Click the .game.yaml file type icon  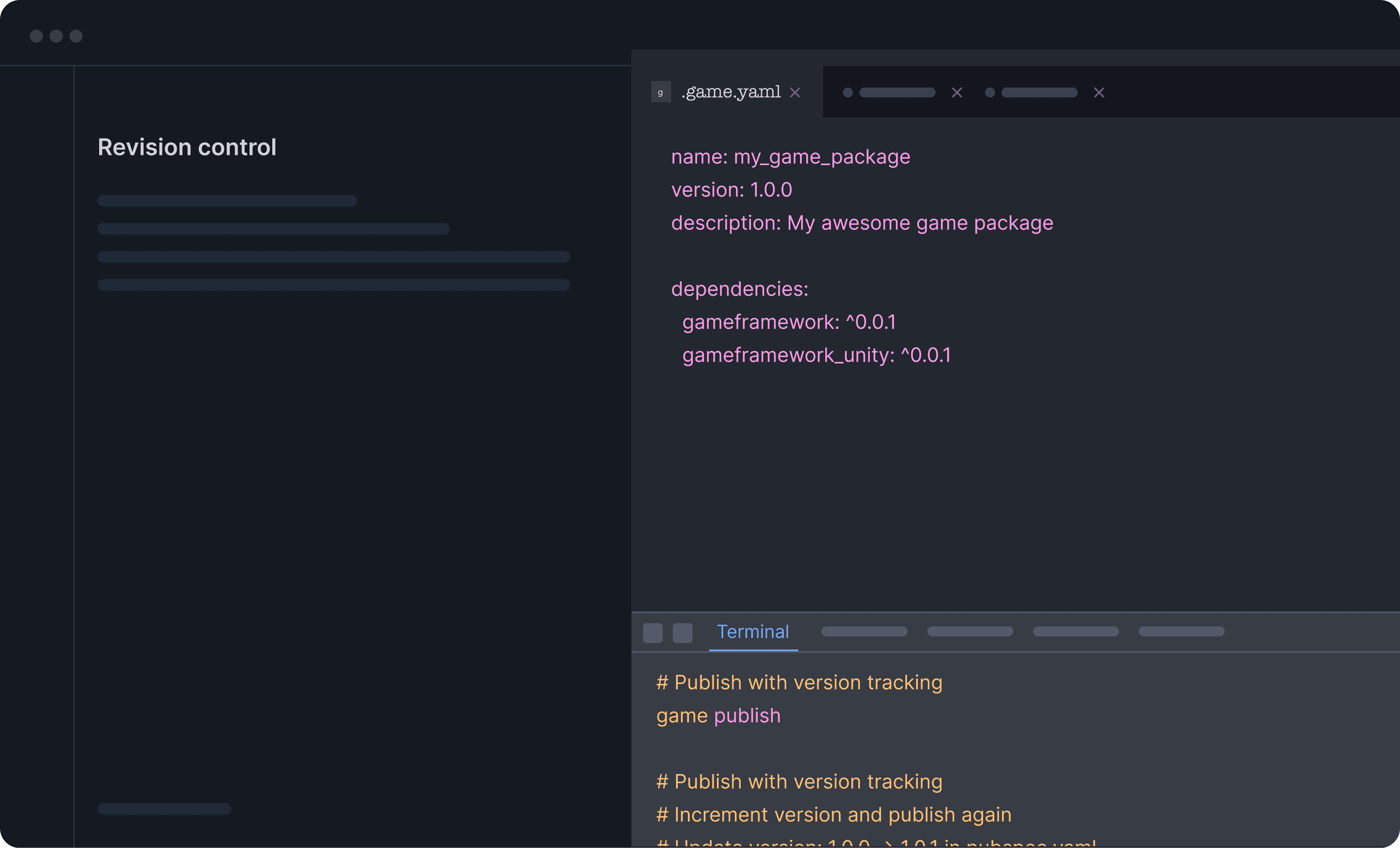point(660,92)
